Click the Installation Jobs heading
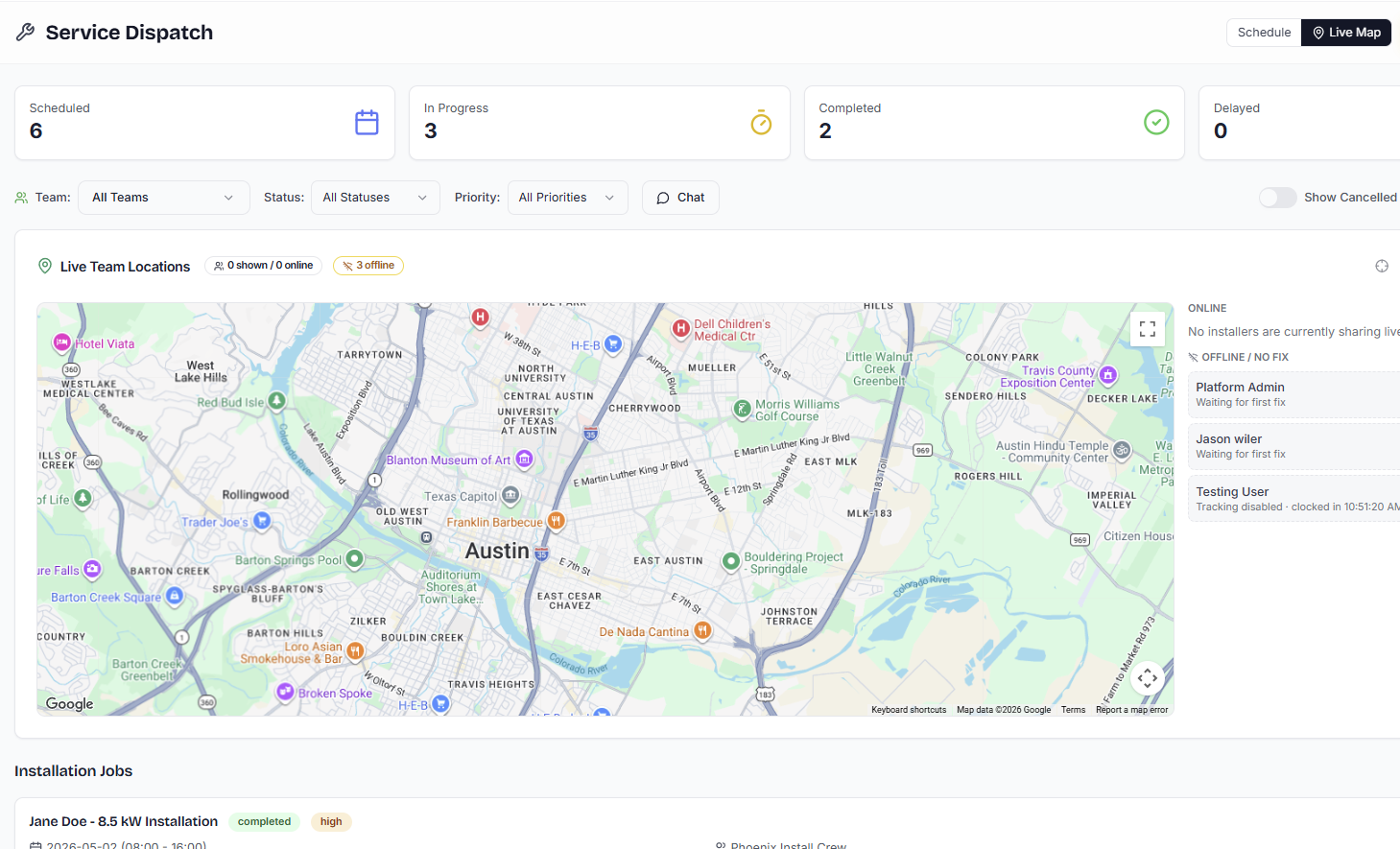 pyautogui.click(x=73, y=771)
